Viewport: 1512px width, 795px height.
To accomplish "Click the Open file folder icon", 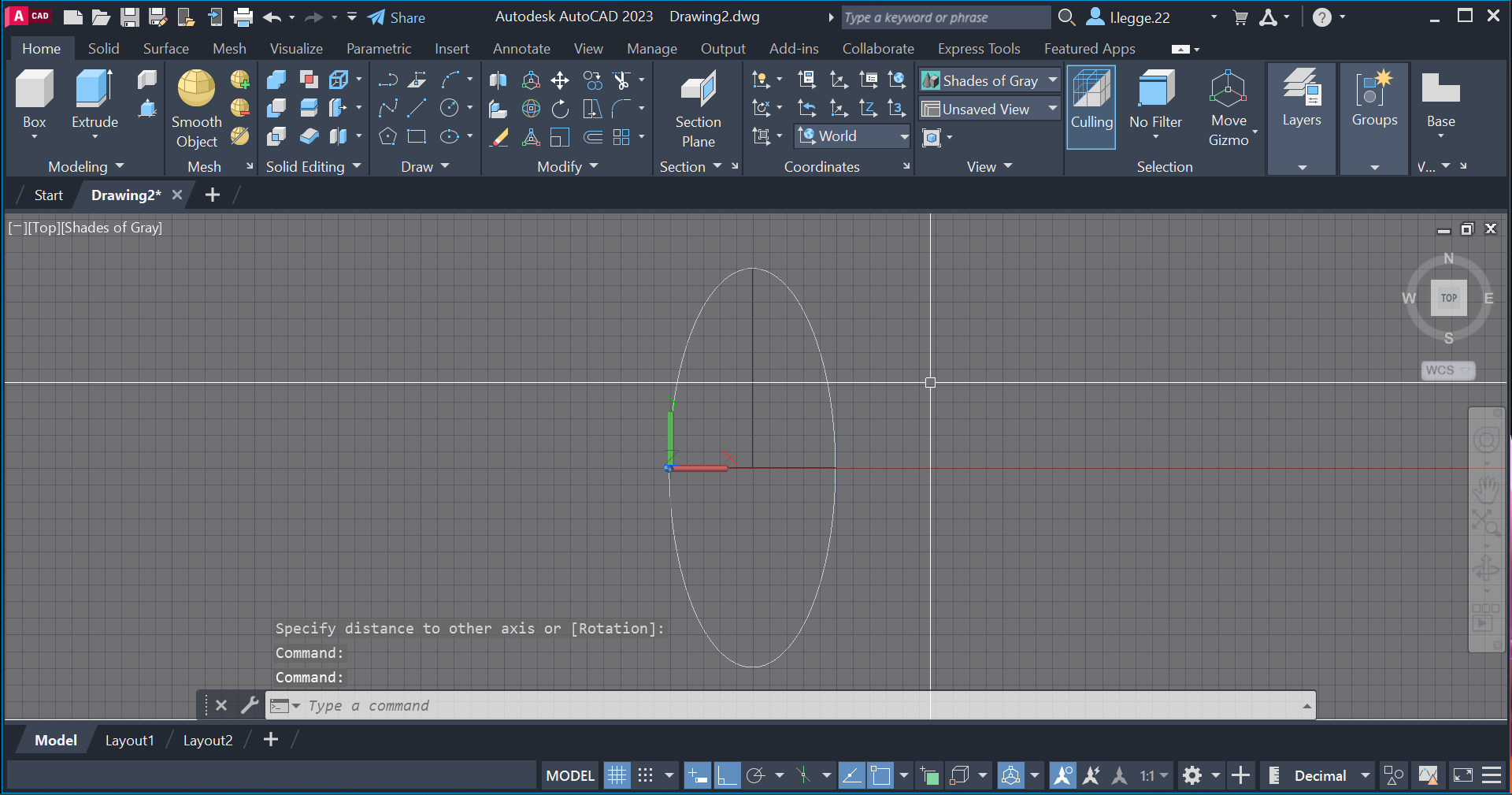I will point(101,17).
